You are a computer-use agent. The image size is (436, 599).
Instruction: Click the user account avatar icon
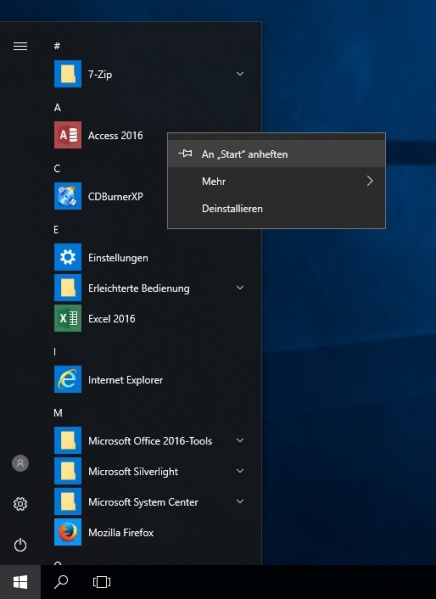(20, 463)
